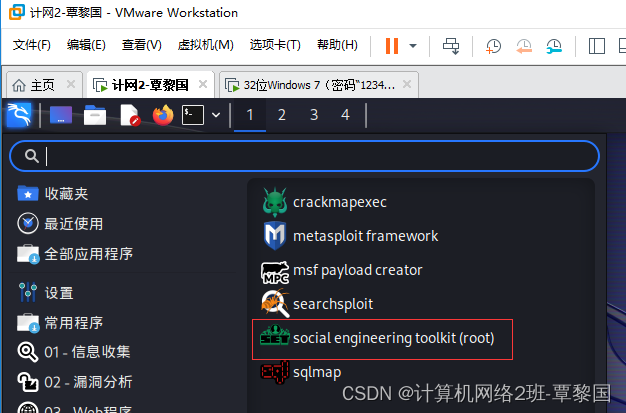
Task: Close the 计网2-覃黎国 tab
Action: [x=203, y=84]
